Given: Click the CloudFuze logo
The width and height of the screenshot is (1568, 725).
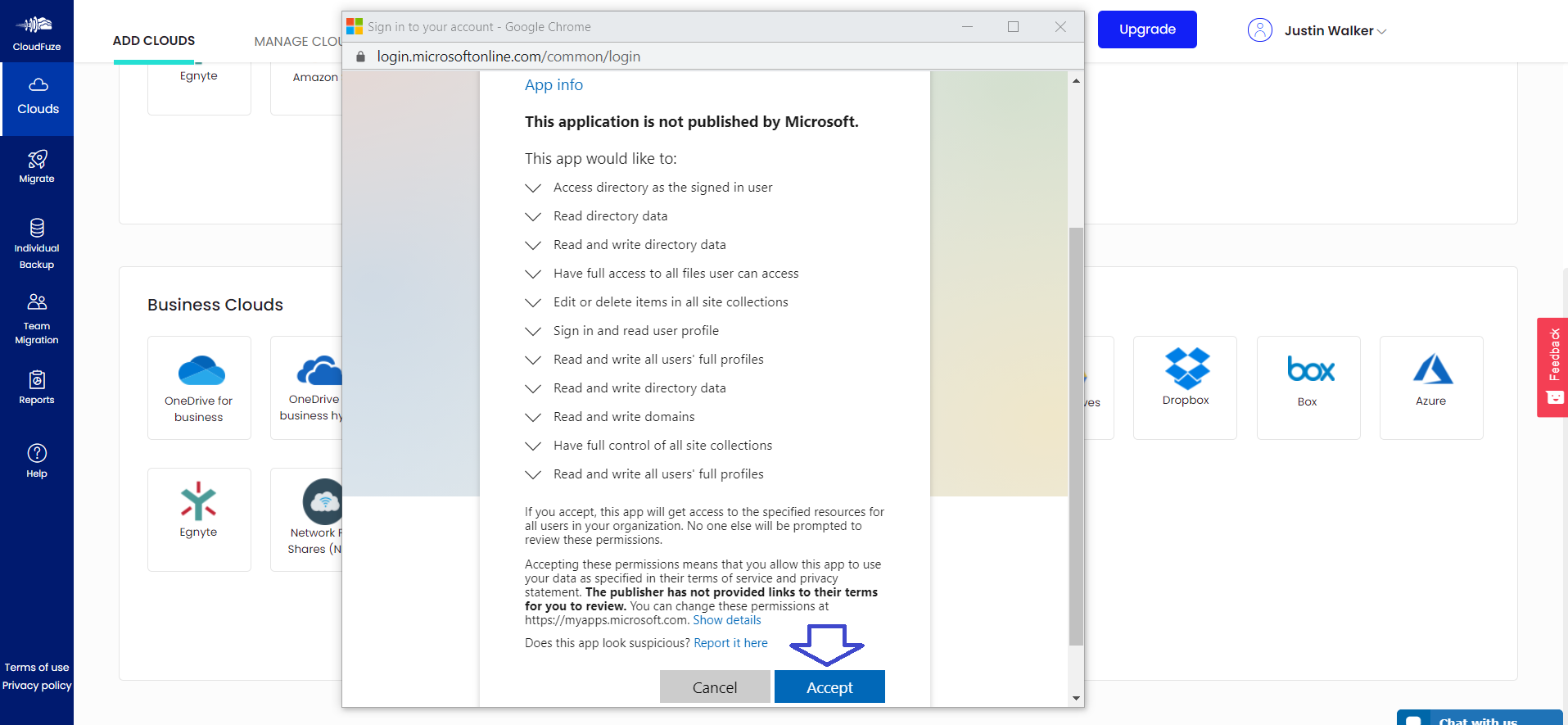Looking at the screenshot, I should coord(36,33).
